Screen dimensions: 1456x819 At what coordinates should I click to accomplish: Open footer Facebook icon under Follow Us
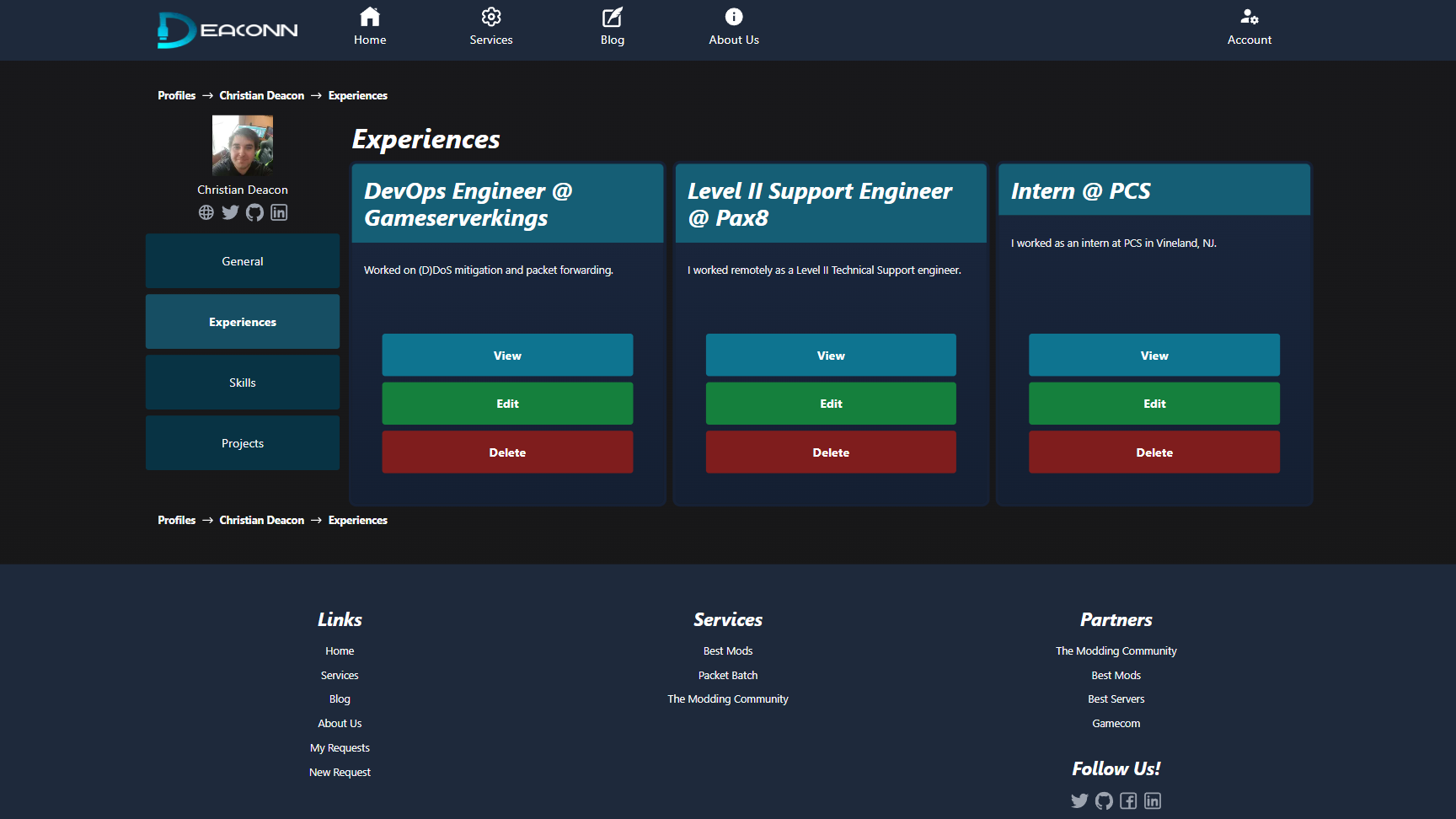(1128, 800)
